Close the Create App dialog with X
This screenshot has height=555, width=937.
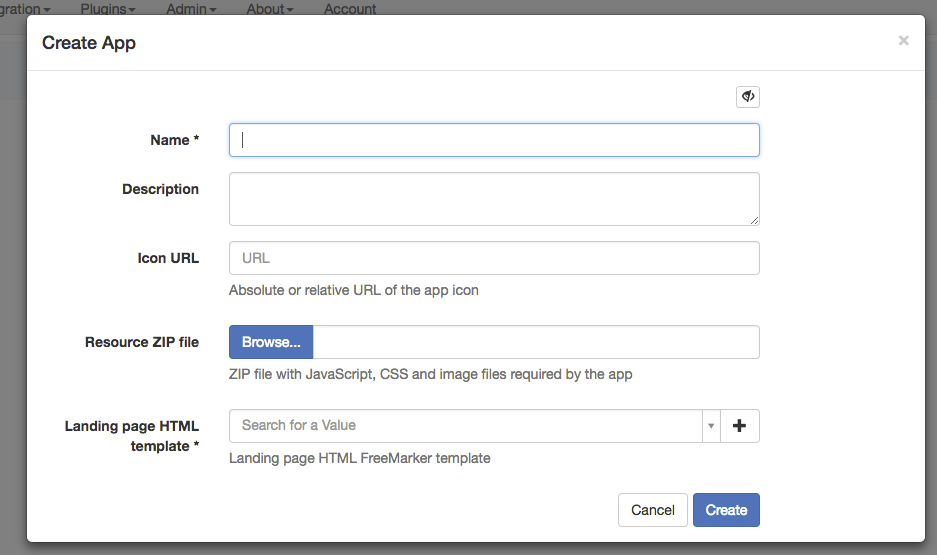click(903, 41)
